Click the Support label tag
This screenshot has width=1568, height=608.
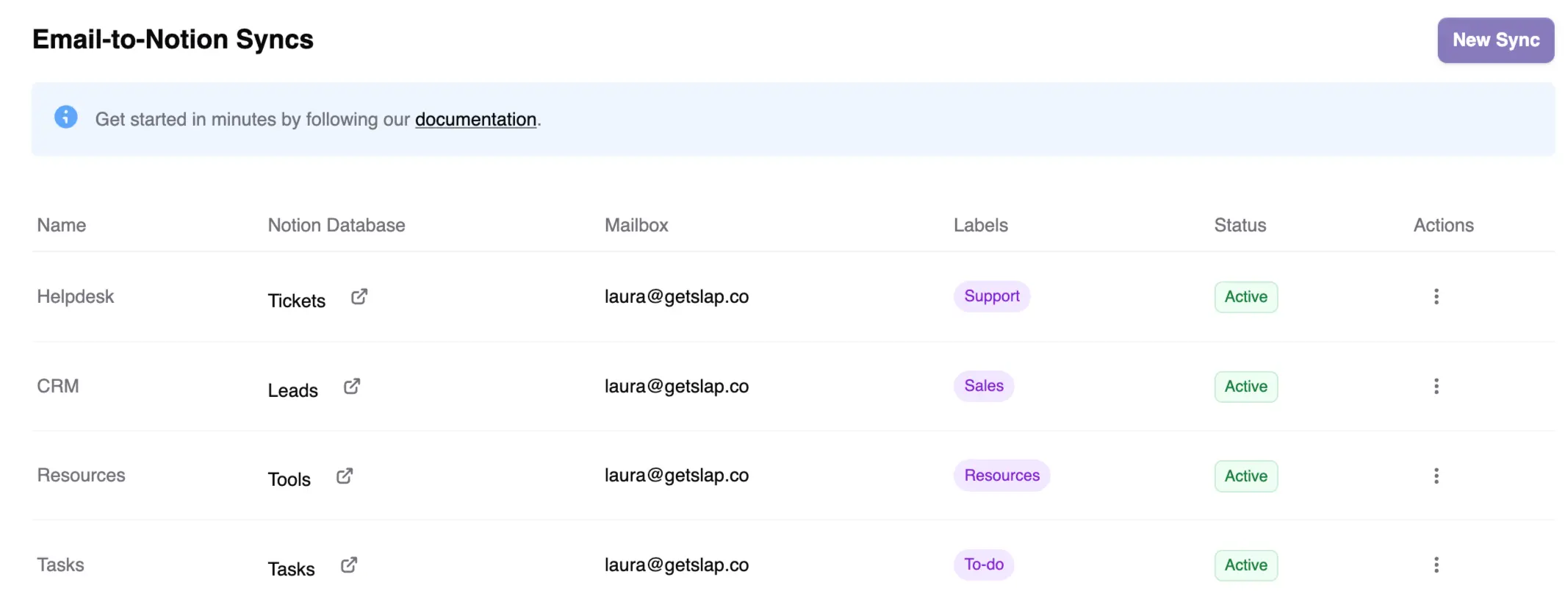pos(991,296)
